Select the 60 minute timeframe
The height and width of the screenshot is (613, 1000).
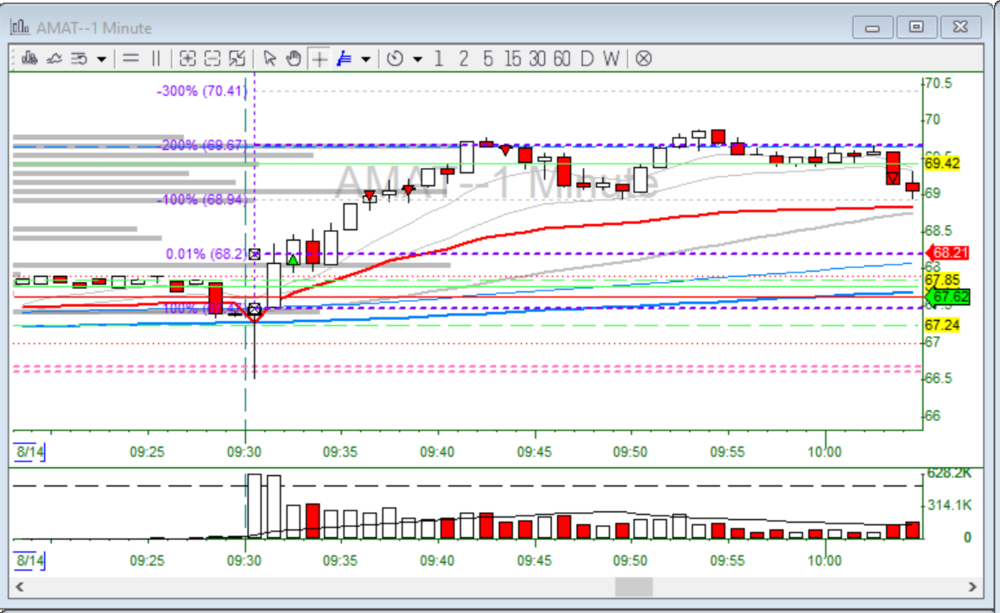pos(562,59)
